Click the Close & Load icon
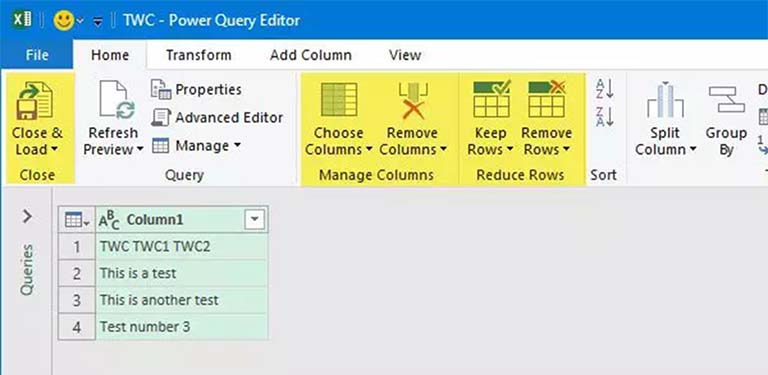 34,101
